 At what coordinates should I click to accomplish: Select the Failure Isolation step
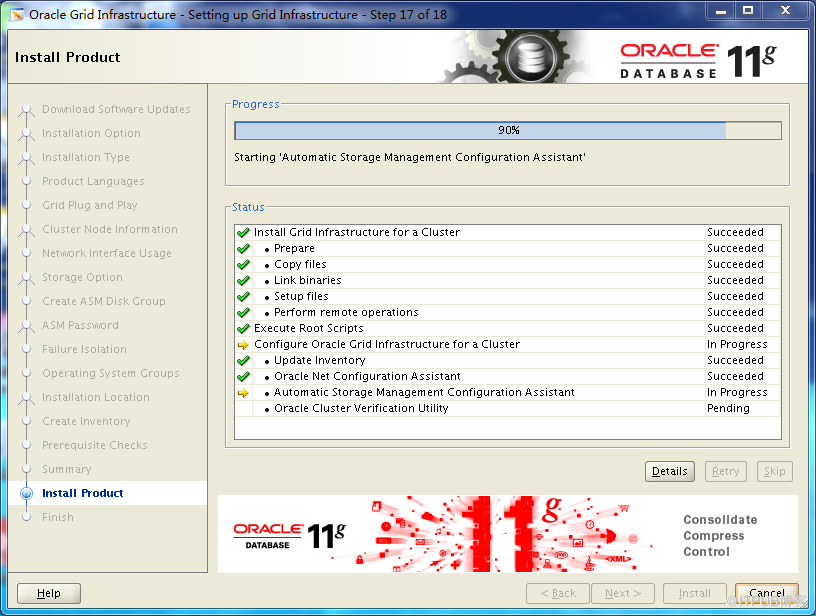point(84,349)
